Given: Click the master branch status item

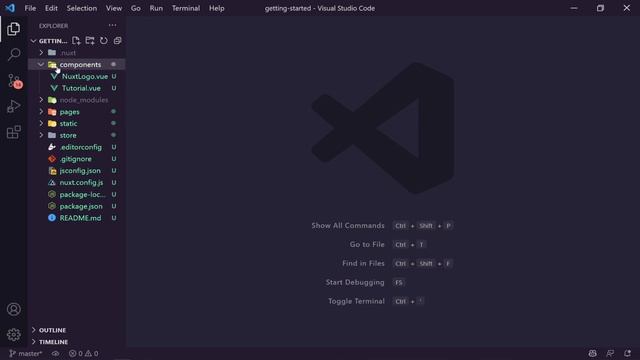Looking at the screenshot, I should 25,353.
